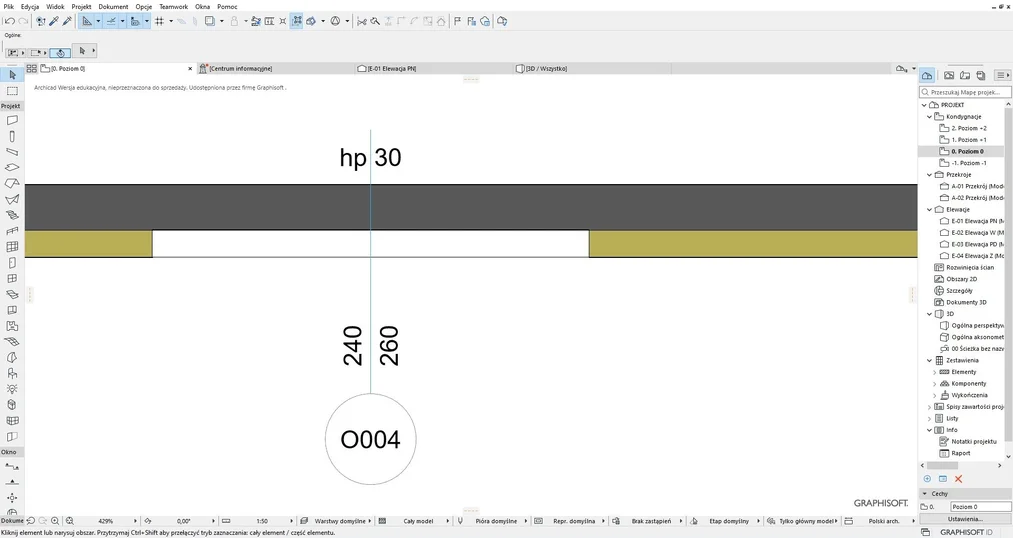Screen dimensions: 1013x538
Task: Open the Teamwork menu
Action: (174, 6)
